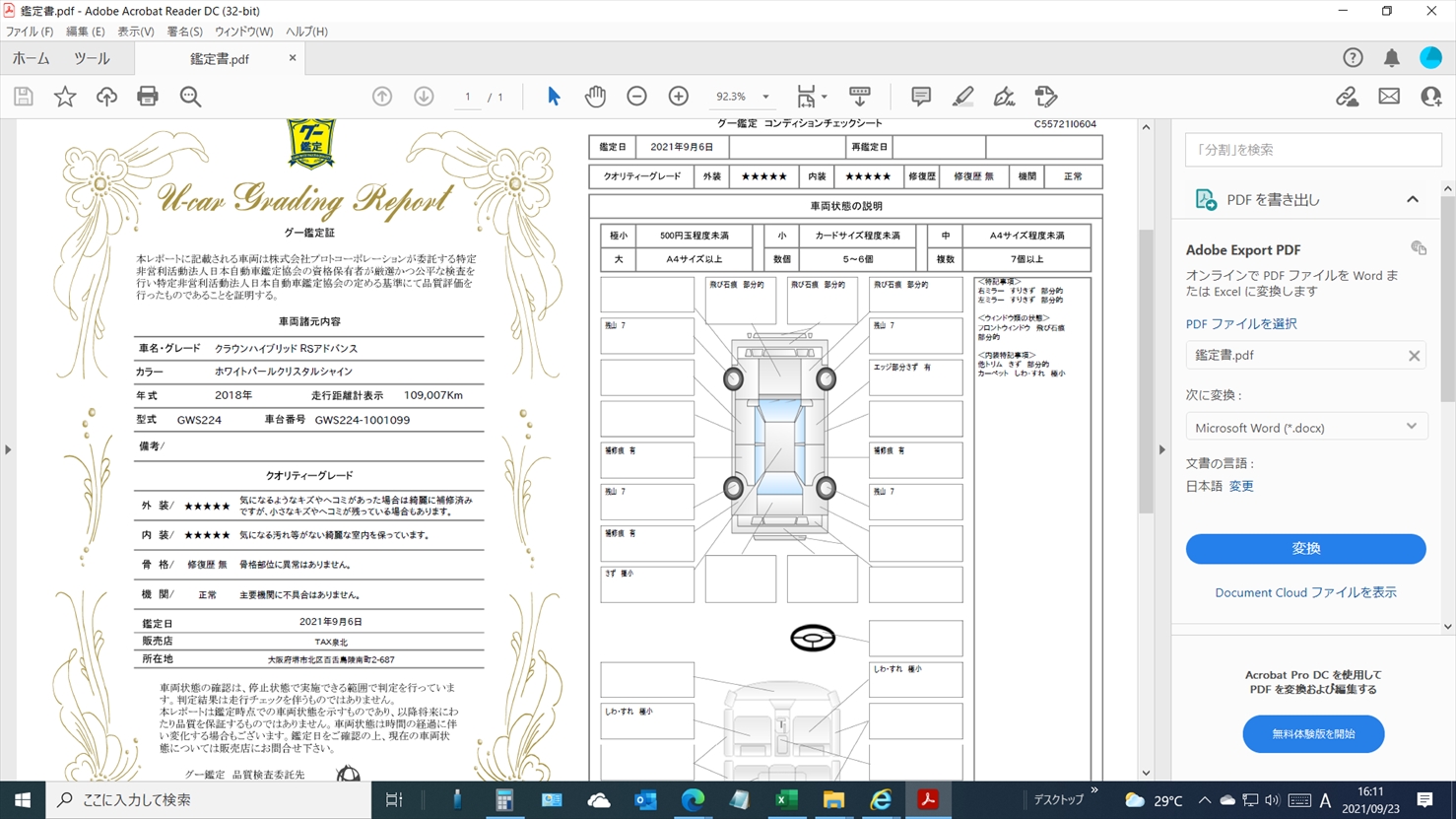Open the notifications bell
The image size is (1456, 819).
(x=1391, y=58)
